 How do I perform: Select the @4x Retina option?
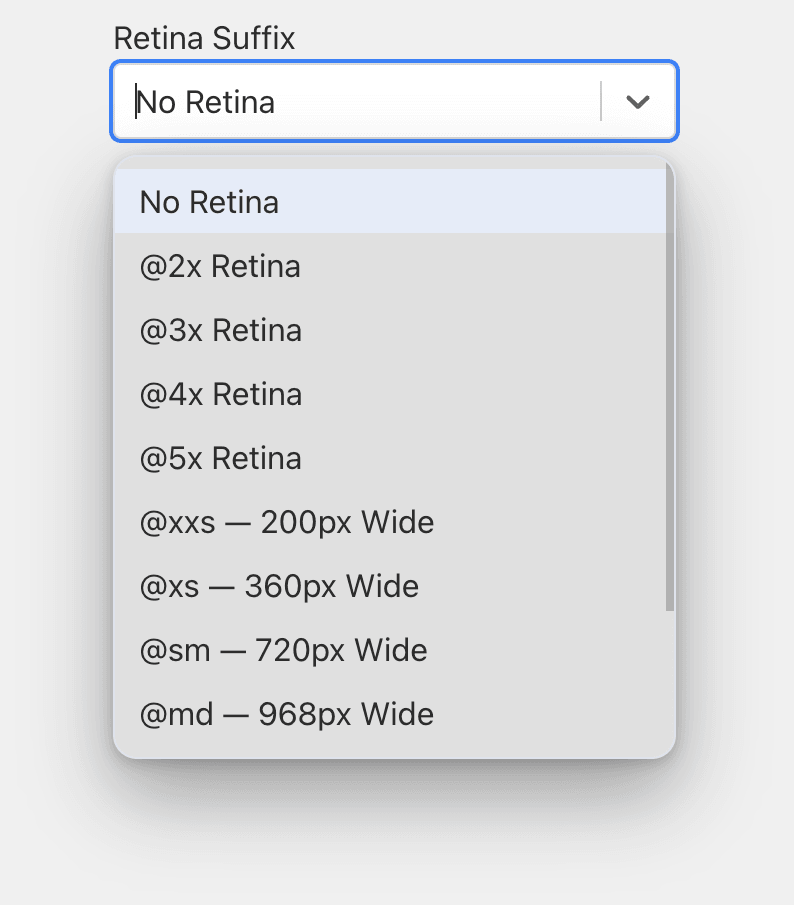tap(220, 394)
